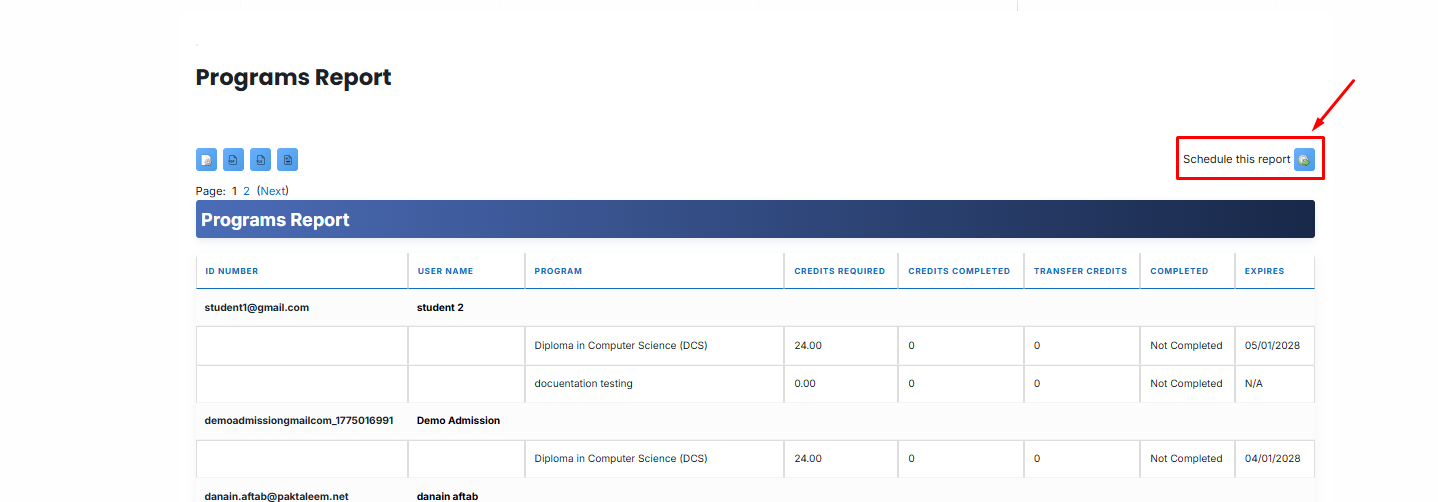Click the Schedule this report label
Viewport: 1438px width, 502px height.
(x=1237, y=159)
